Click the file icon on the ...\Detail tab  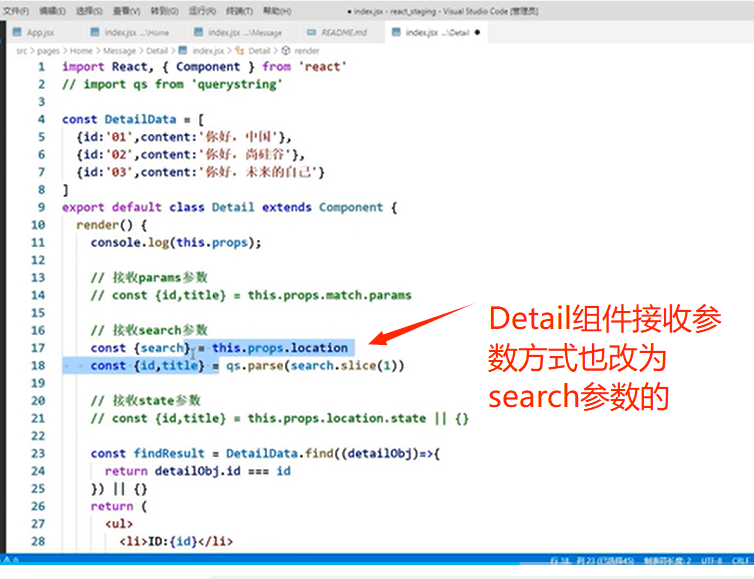[x=396, y=32]
